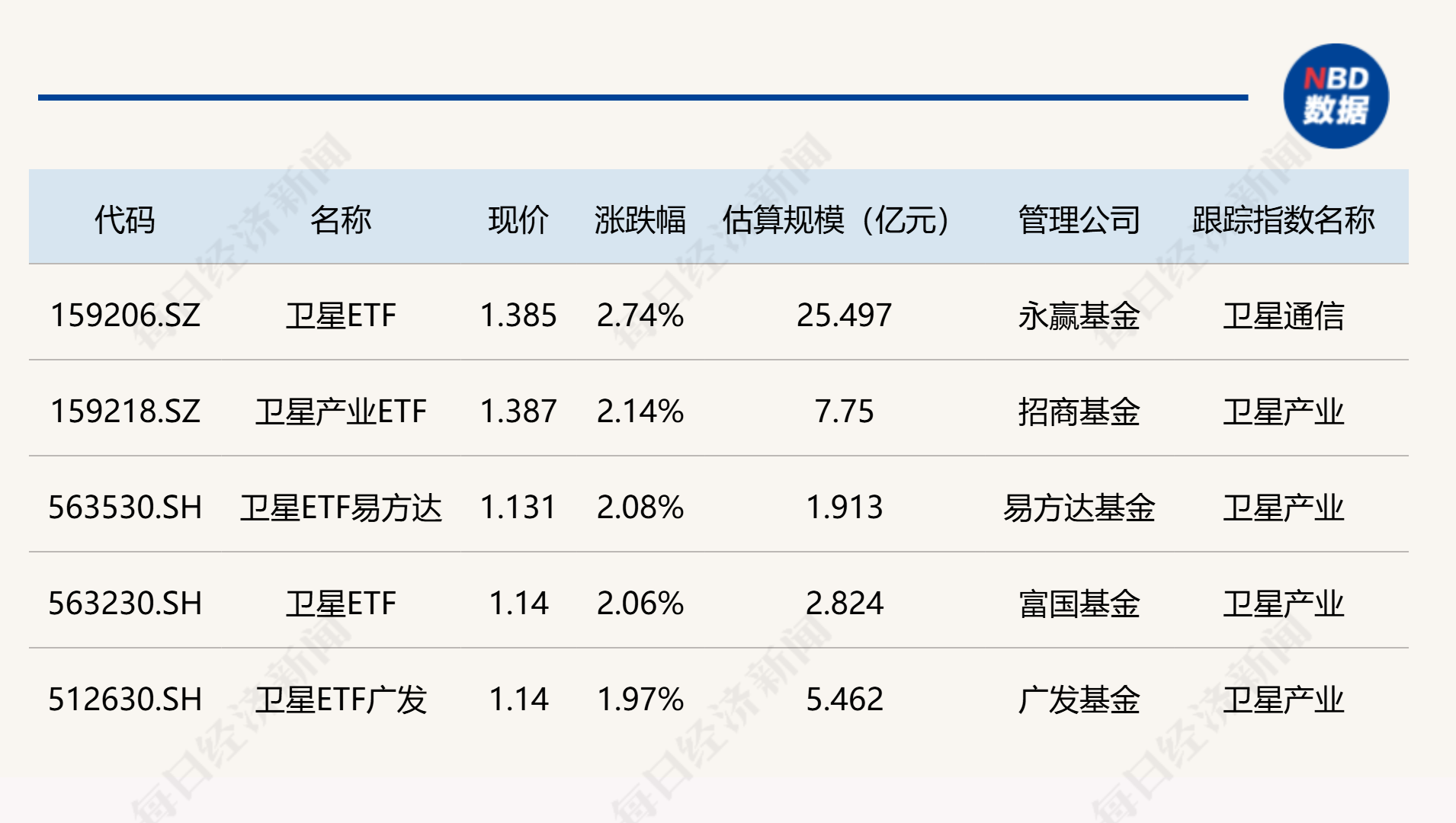Select the 卫星ETF易方达 name cell
This screenshot has width=1456, height=823.
coord(341,508)
